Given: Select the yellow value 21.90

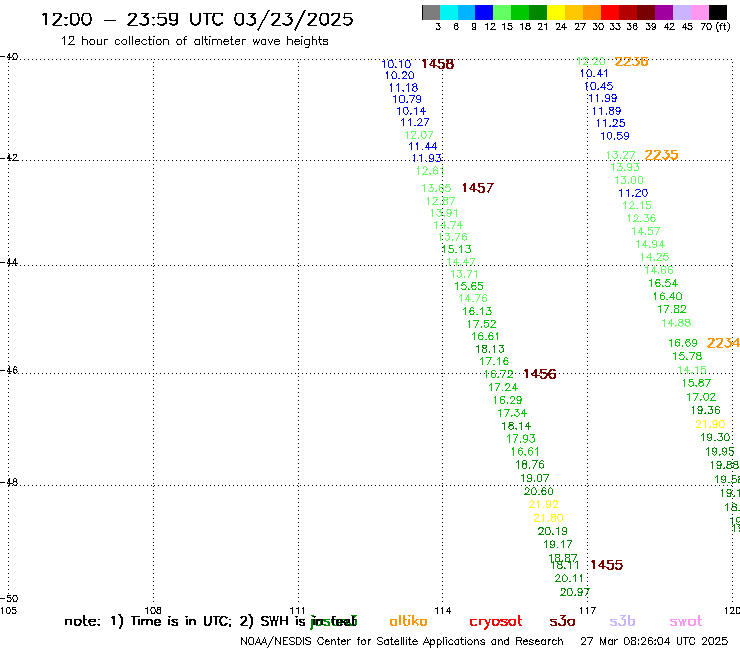Looking at the screenshot, I should point(710,424).
